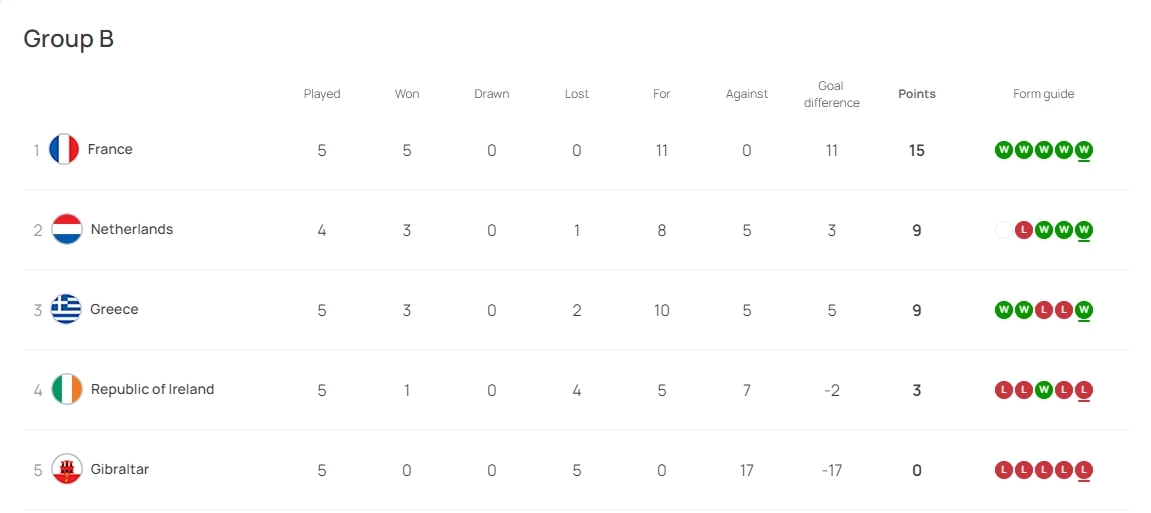Image resolution: width=1151 pixels, height=513 pixels.
Task: Click the Greece flag icon
Action: coord(67,310)
